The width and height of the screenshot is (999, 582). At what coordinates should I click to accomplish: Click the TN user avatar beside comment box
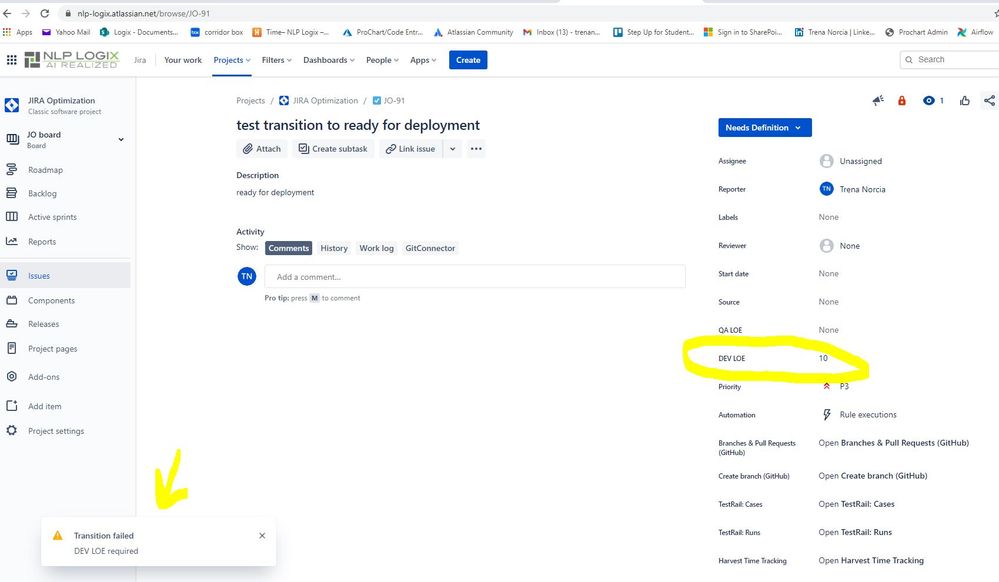[247, 276]
